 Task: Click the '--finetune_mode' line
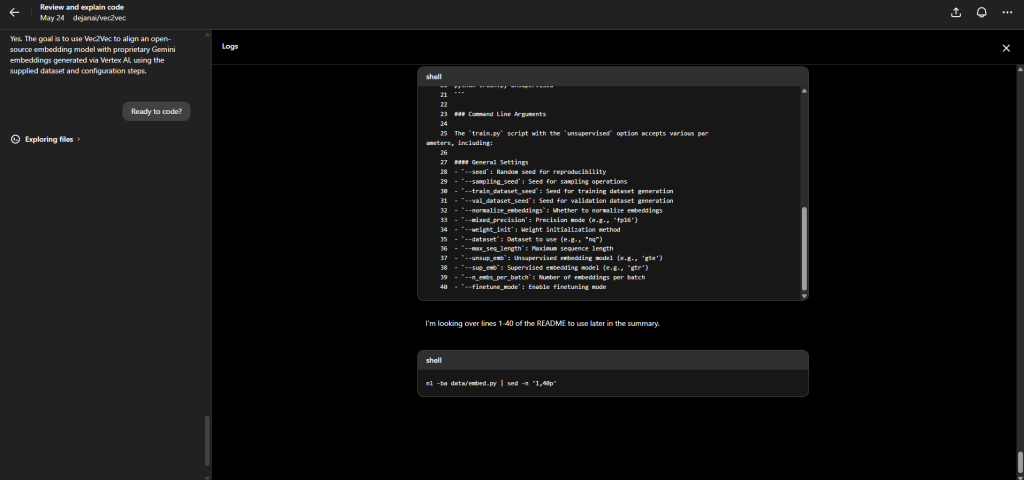click(530, 287)
